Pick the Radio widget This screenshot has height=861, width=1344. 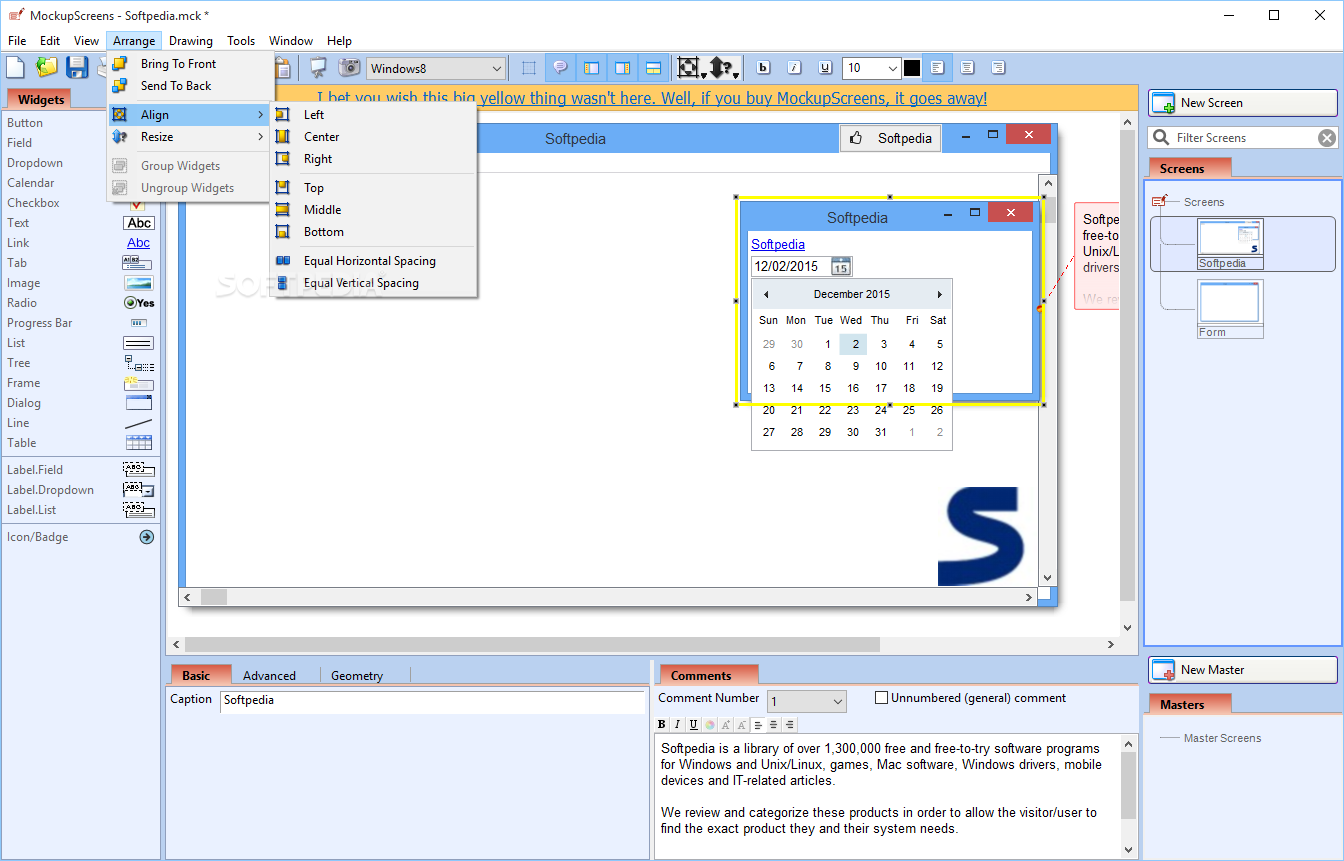(80, 303)
